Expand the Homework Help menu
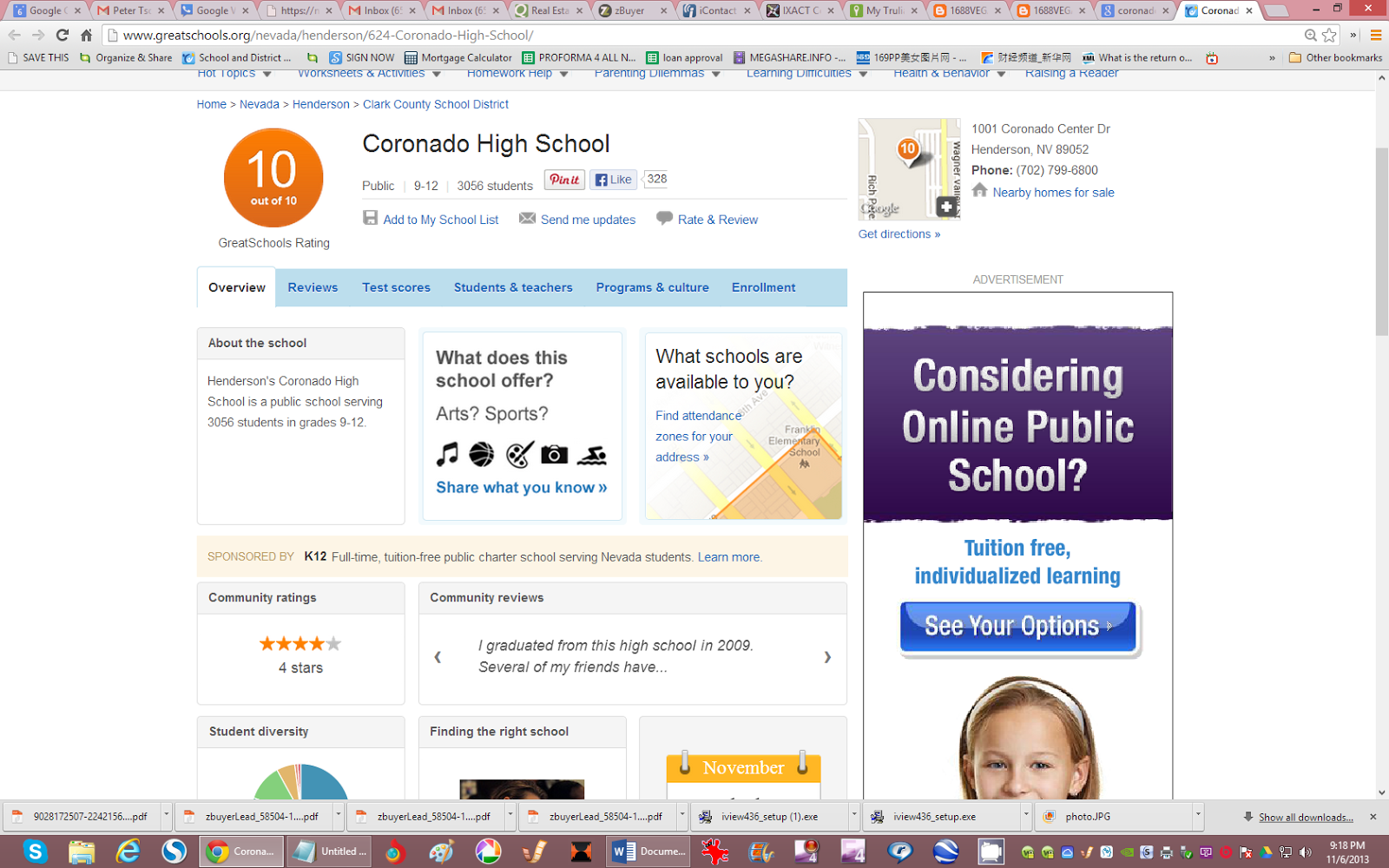This screenshot has height=868, width=1389. point(517,75)
